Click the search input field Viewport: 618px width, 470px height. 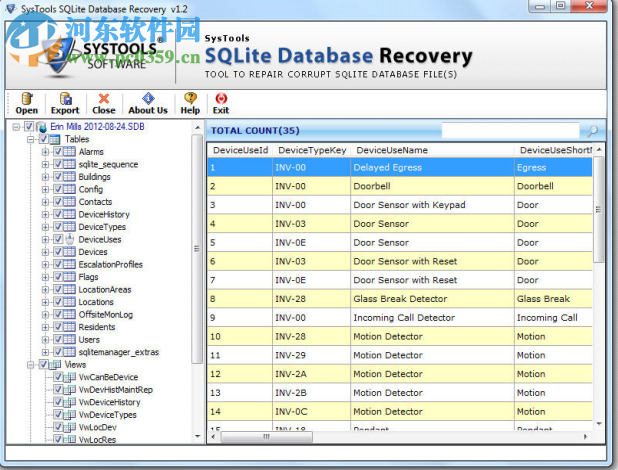(510, 131)
